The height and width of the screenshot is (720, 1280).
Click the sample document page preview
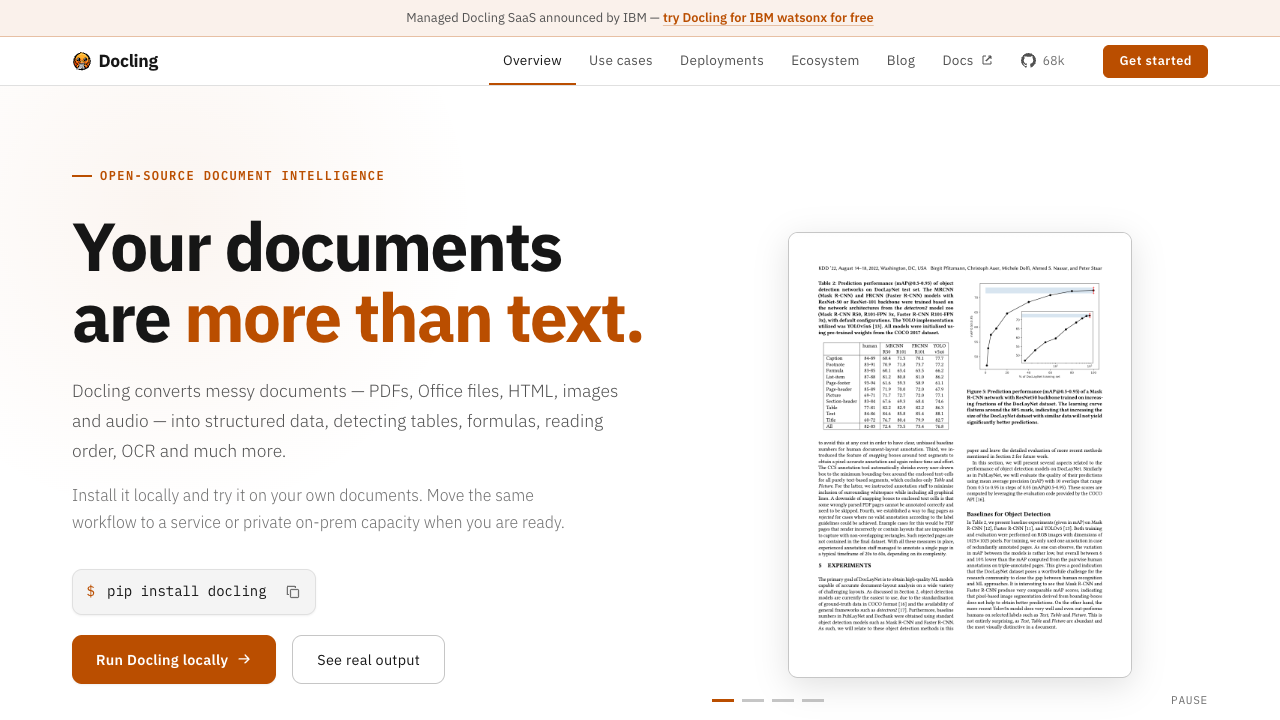(x=960, y=455)
